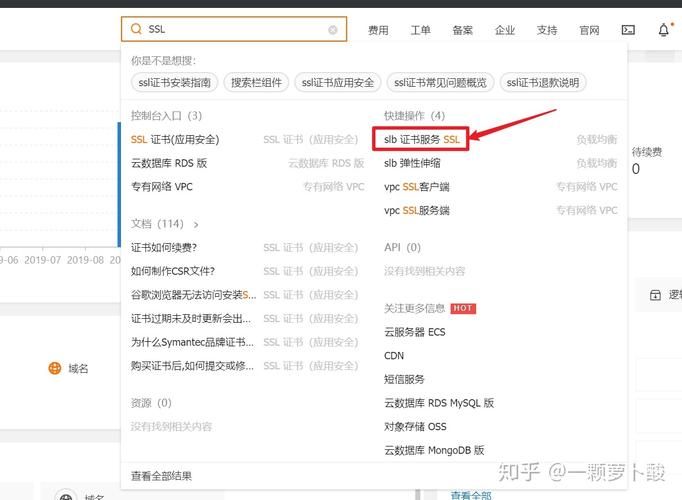The width and height of the screenshot is (682, 500).
Task: Open vpc SSL客户端 quick action
Action: [417, 187]
